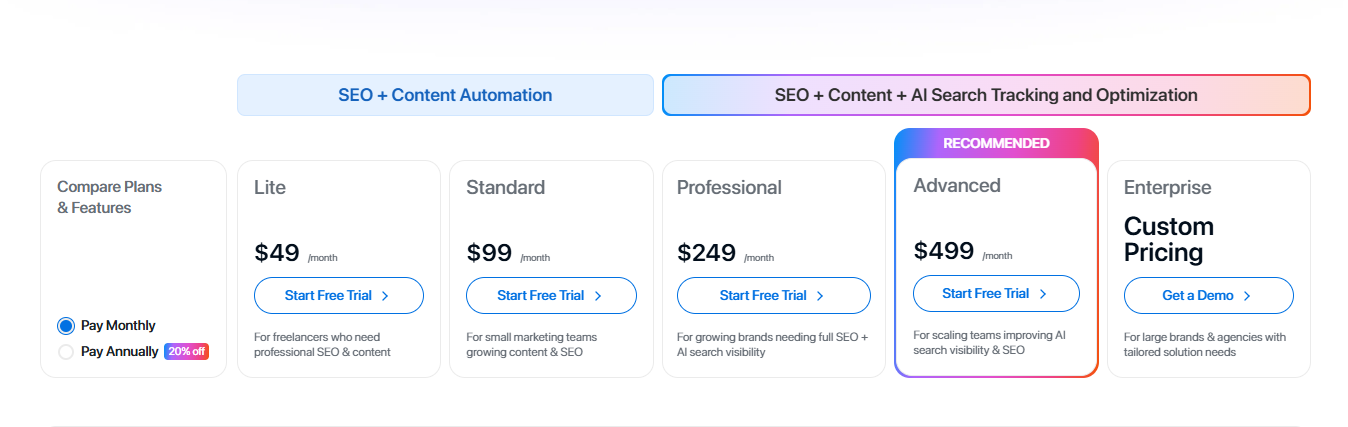Screen dimensions: 1348x427
Task: Click the Compare Plans & Features heading
Action: [x=109, y=197]
